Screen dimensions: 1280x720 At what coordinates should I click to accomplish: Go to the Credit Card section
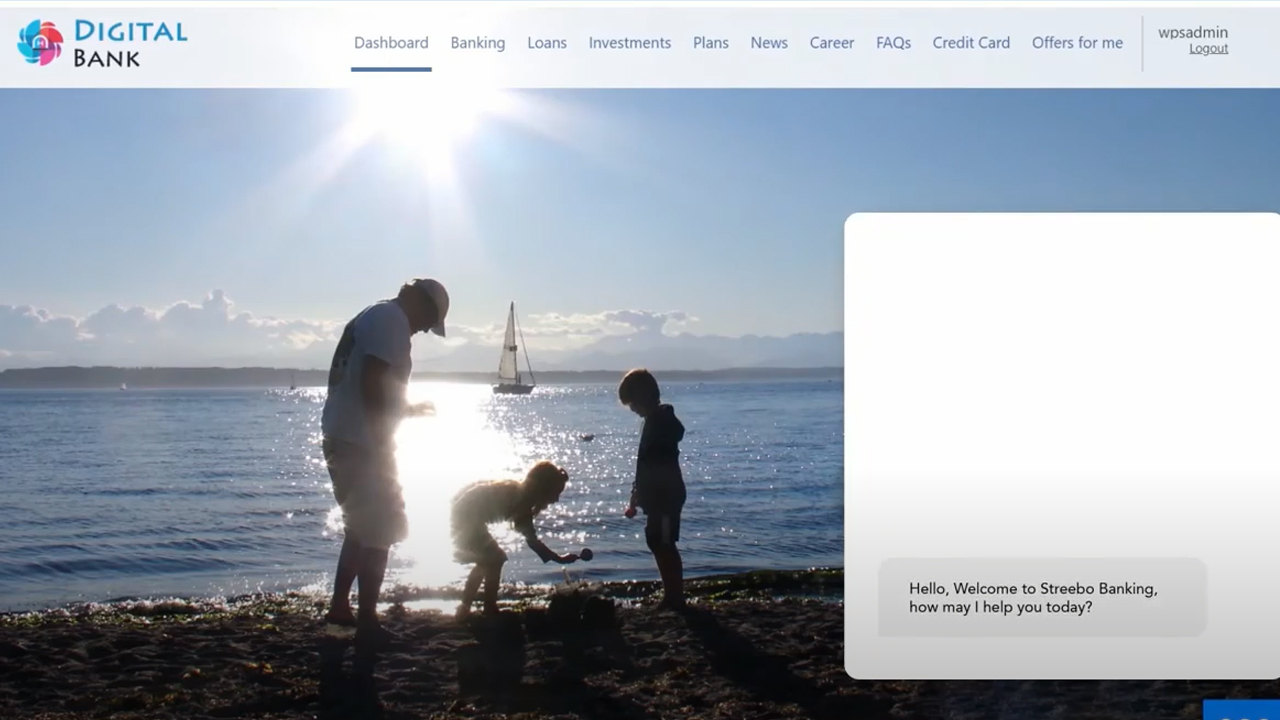(x=971, y=43)
